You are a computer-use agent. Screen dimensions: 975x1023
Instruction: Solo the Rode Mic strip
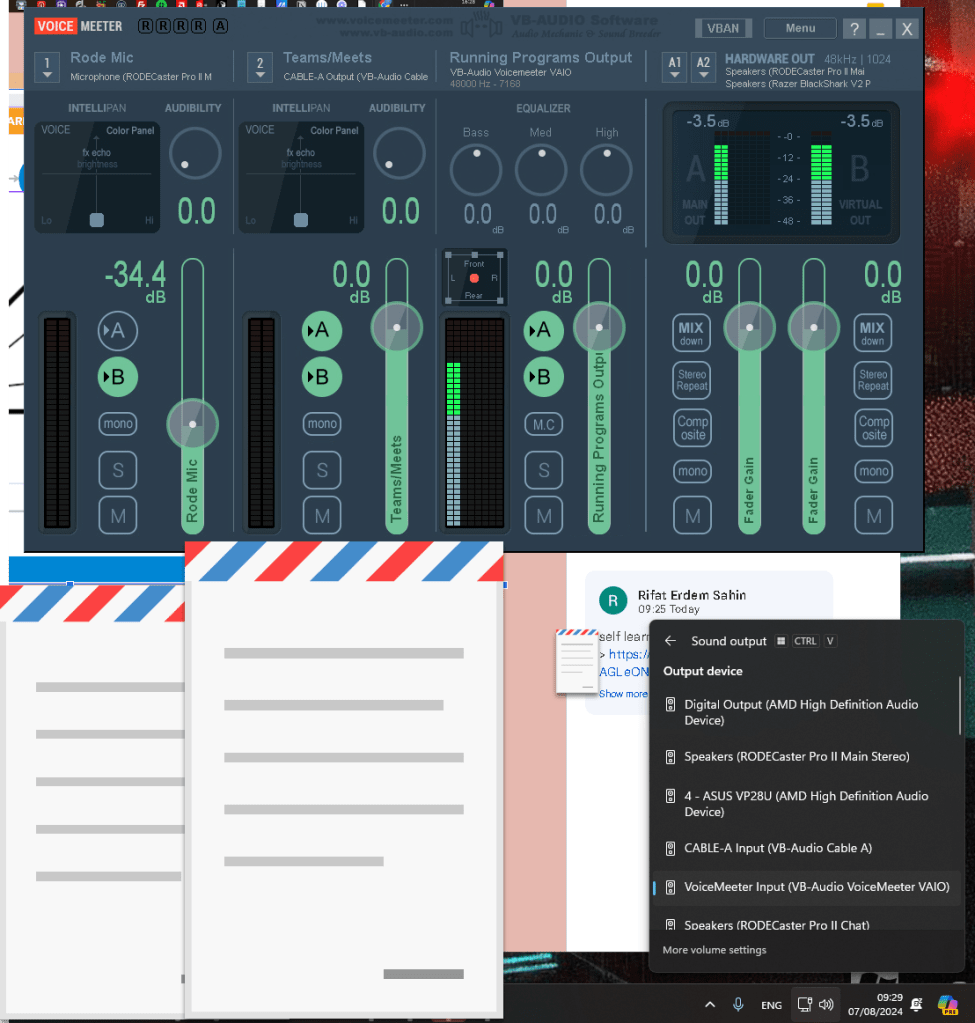click(x=117, y=470)
